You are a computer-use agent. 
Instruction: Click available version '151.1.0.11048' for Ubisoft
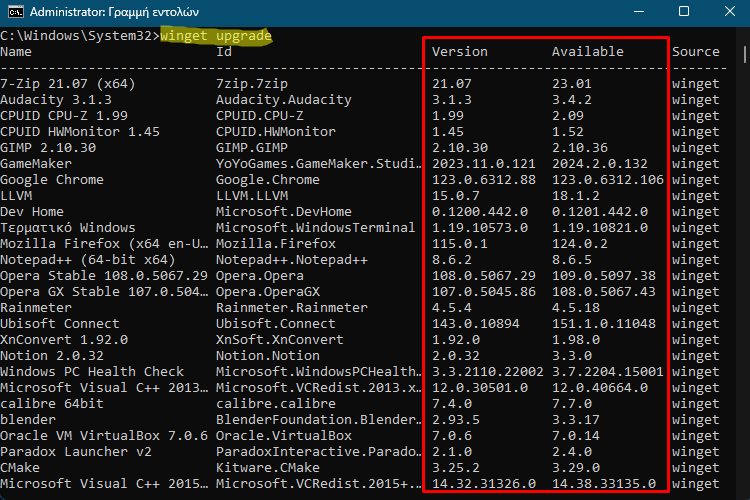(x=604, y=324)
